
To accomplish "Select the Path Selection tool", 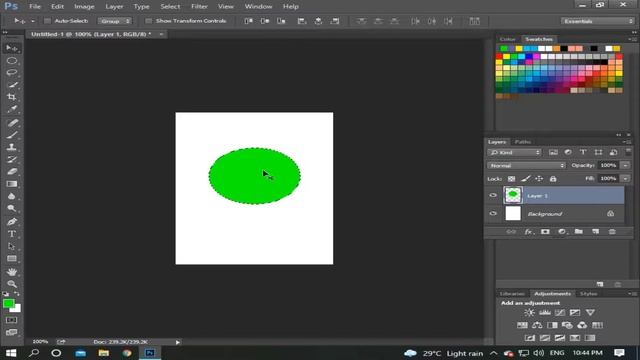I will [x=12, y=246].
